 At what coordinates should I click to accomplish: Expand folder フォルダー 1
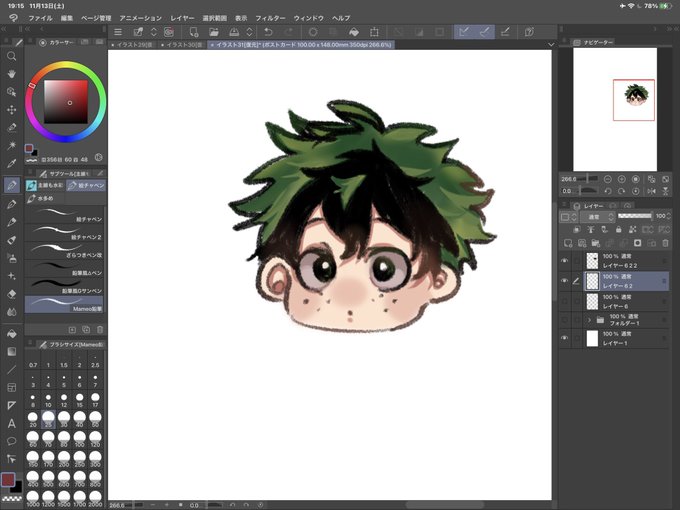tap(589, 320)
